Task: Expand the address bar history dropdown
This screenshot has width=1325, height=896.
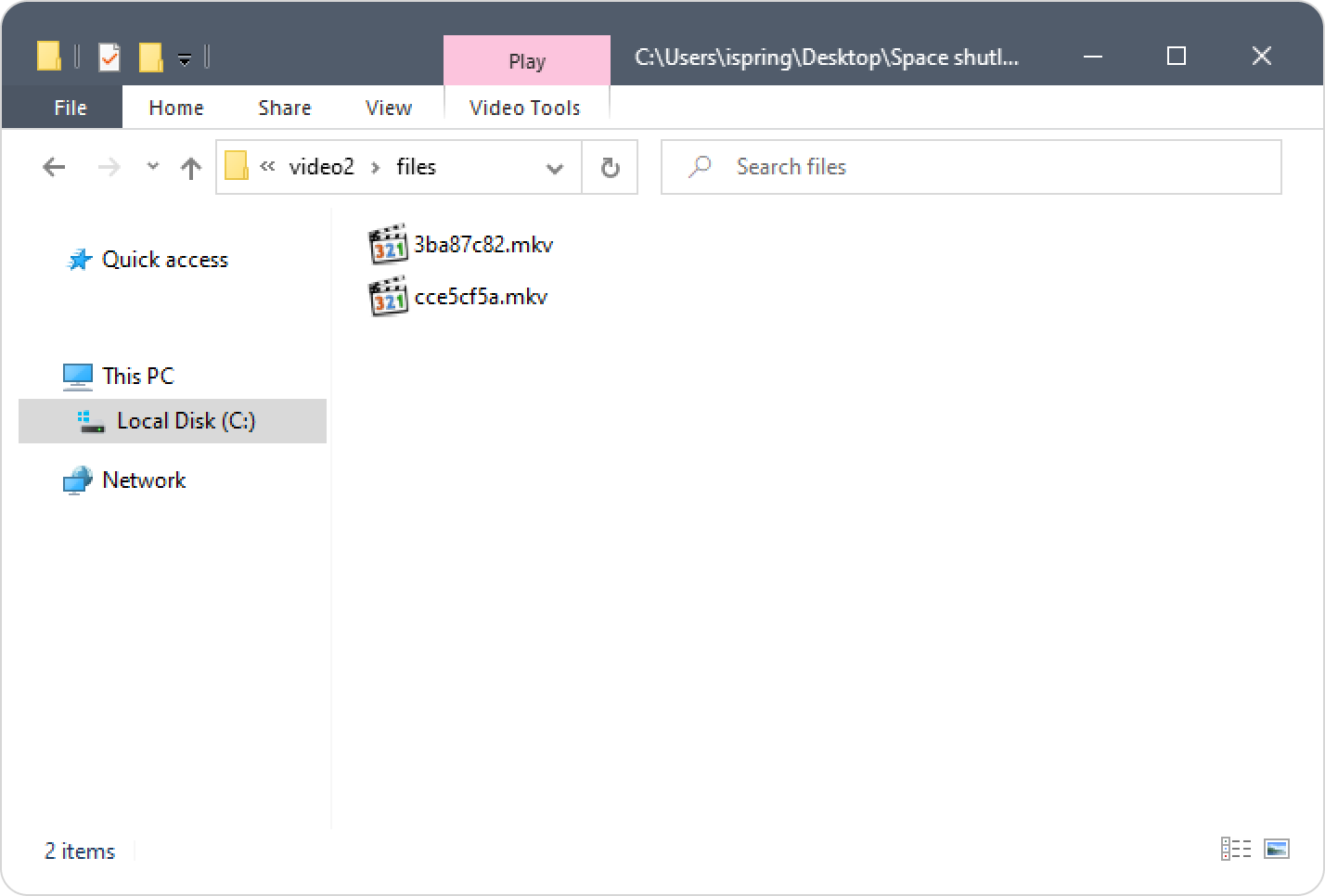Action: (555, 168)
